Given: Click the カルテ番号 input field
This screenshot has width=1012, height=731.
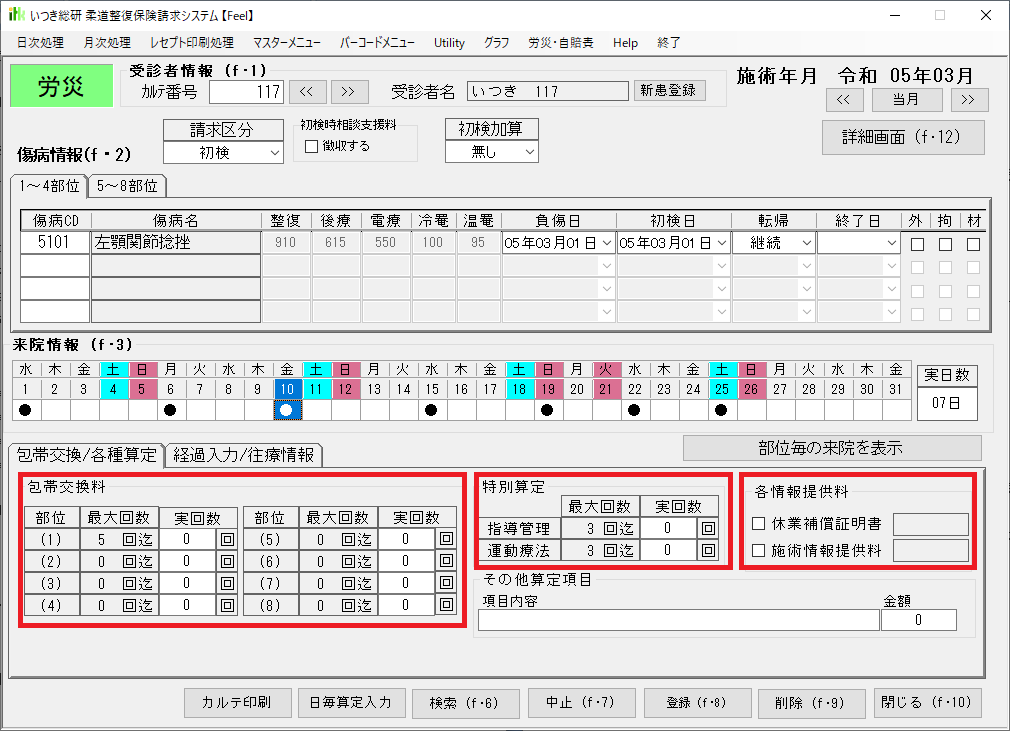Looking at the screenshot, I should pos(246,92).
